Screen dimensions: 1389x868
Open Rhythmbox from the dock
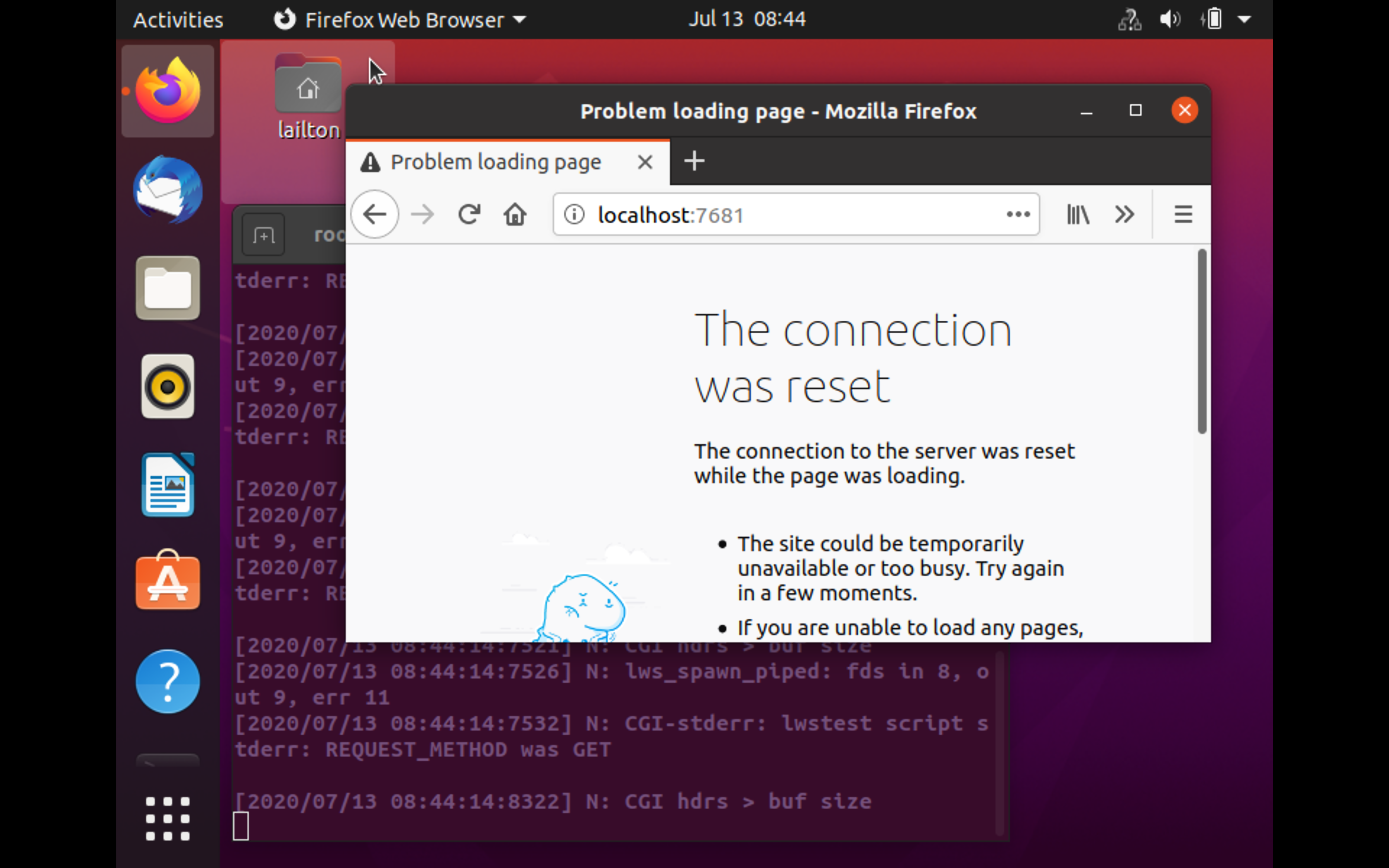click(167, 386)
